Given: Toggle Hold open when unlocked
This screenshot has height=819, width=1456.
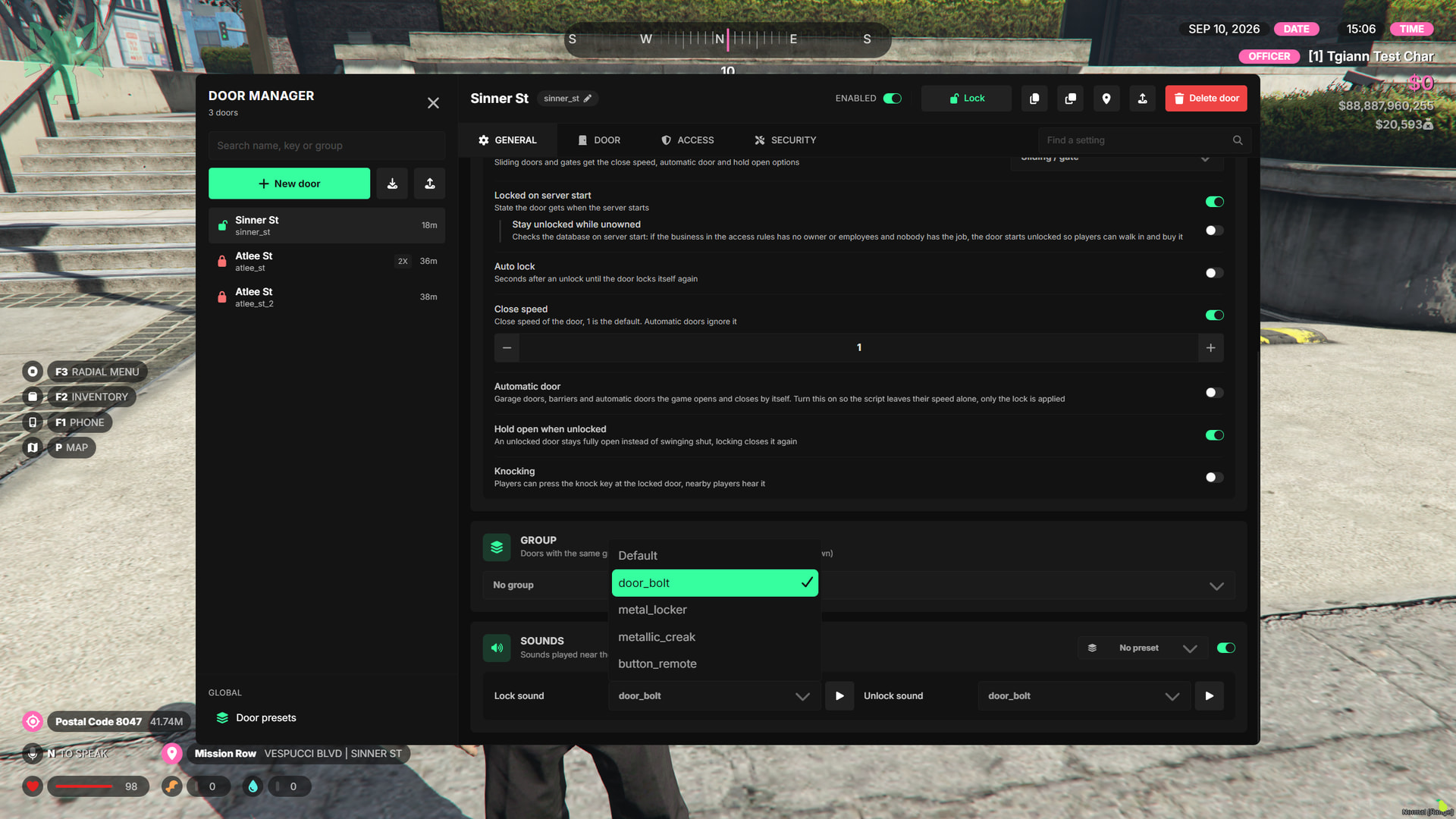Looking at the screenshot, I should click(x=1215, y=435).
